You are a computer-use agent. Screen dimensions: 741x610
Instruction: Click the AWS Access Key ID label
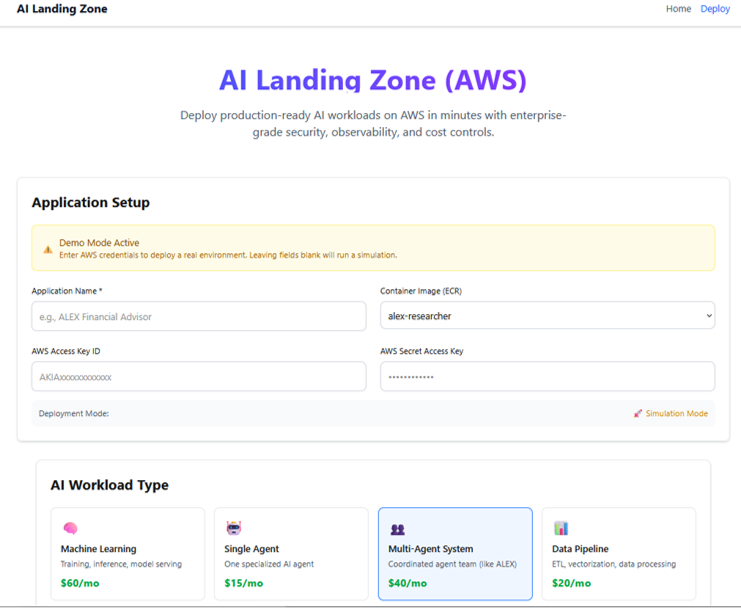[66, 351]
